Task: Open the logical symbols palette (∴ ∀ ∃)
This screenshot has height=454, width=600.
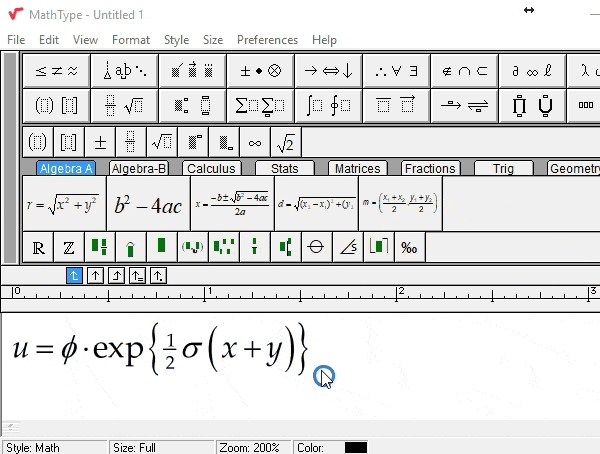Action: (396, 71)
